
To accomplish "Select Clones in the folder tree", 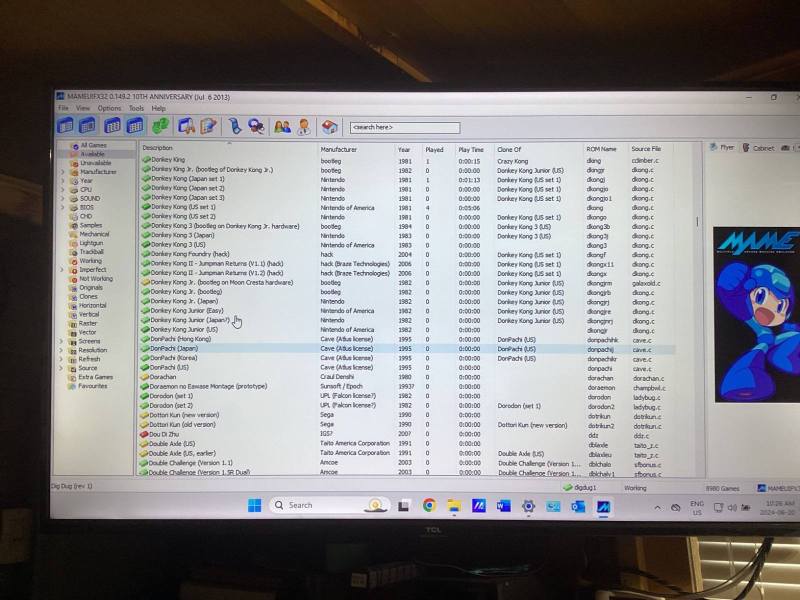I will click(88, 296).
